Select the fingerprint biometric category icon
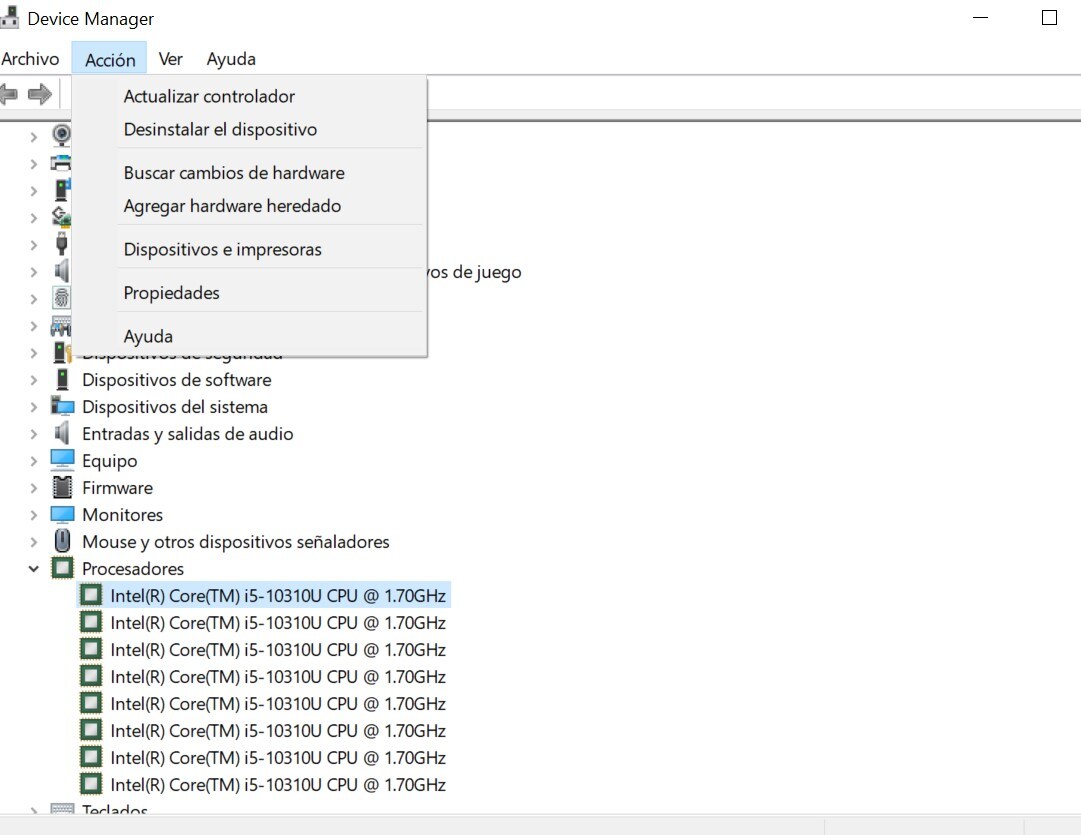Screen dimensions: 1081x835 tap(61, 298)
